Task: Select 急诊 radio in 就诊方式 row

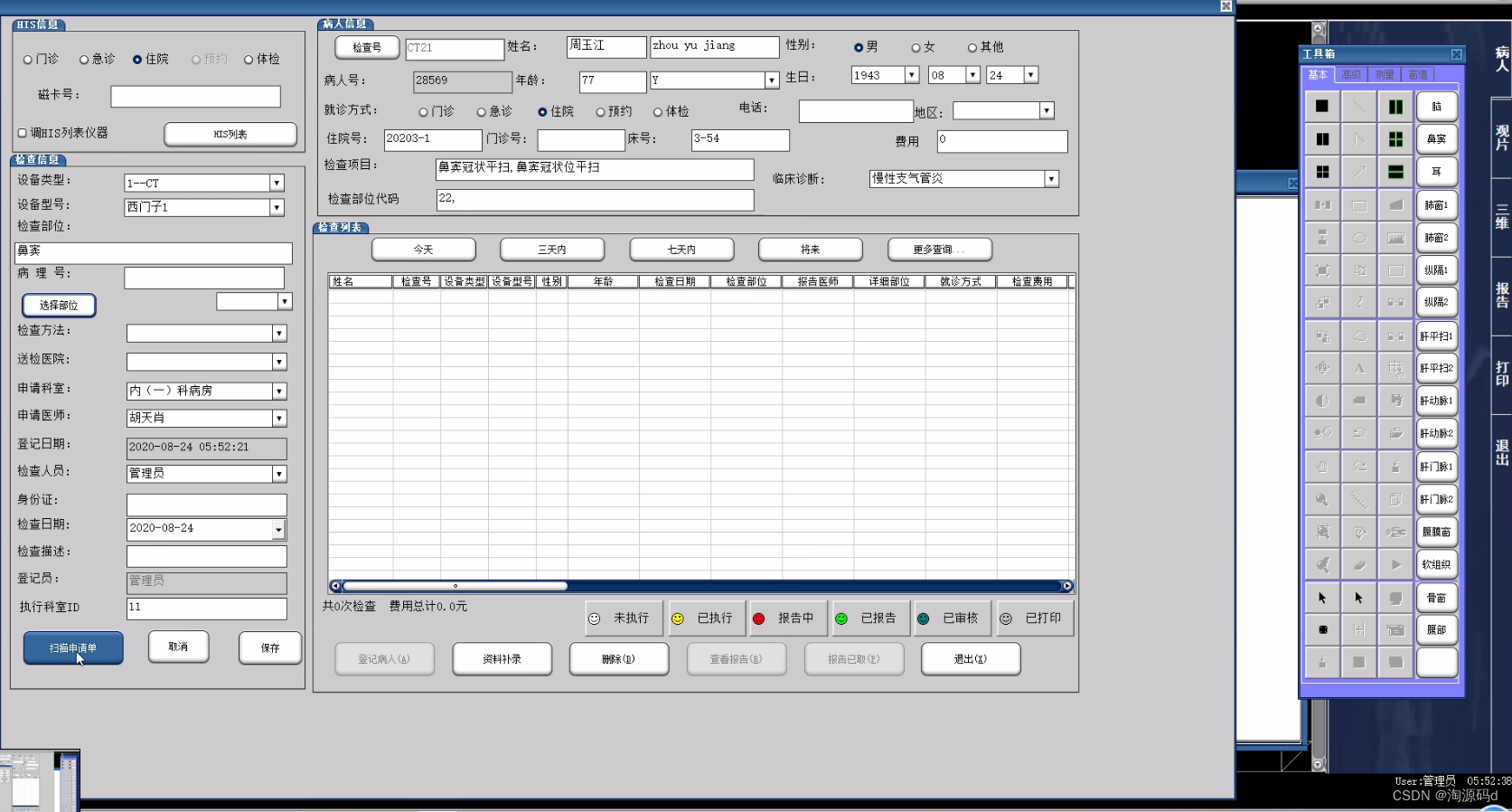Action: 482,112
